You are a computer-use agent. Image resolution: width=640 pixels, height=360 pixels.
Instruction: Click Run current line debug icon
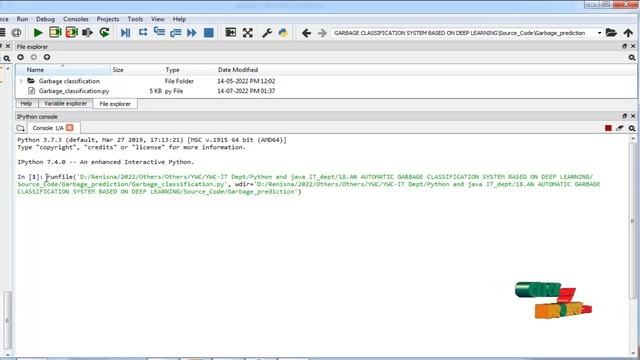143,33
